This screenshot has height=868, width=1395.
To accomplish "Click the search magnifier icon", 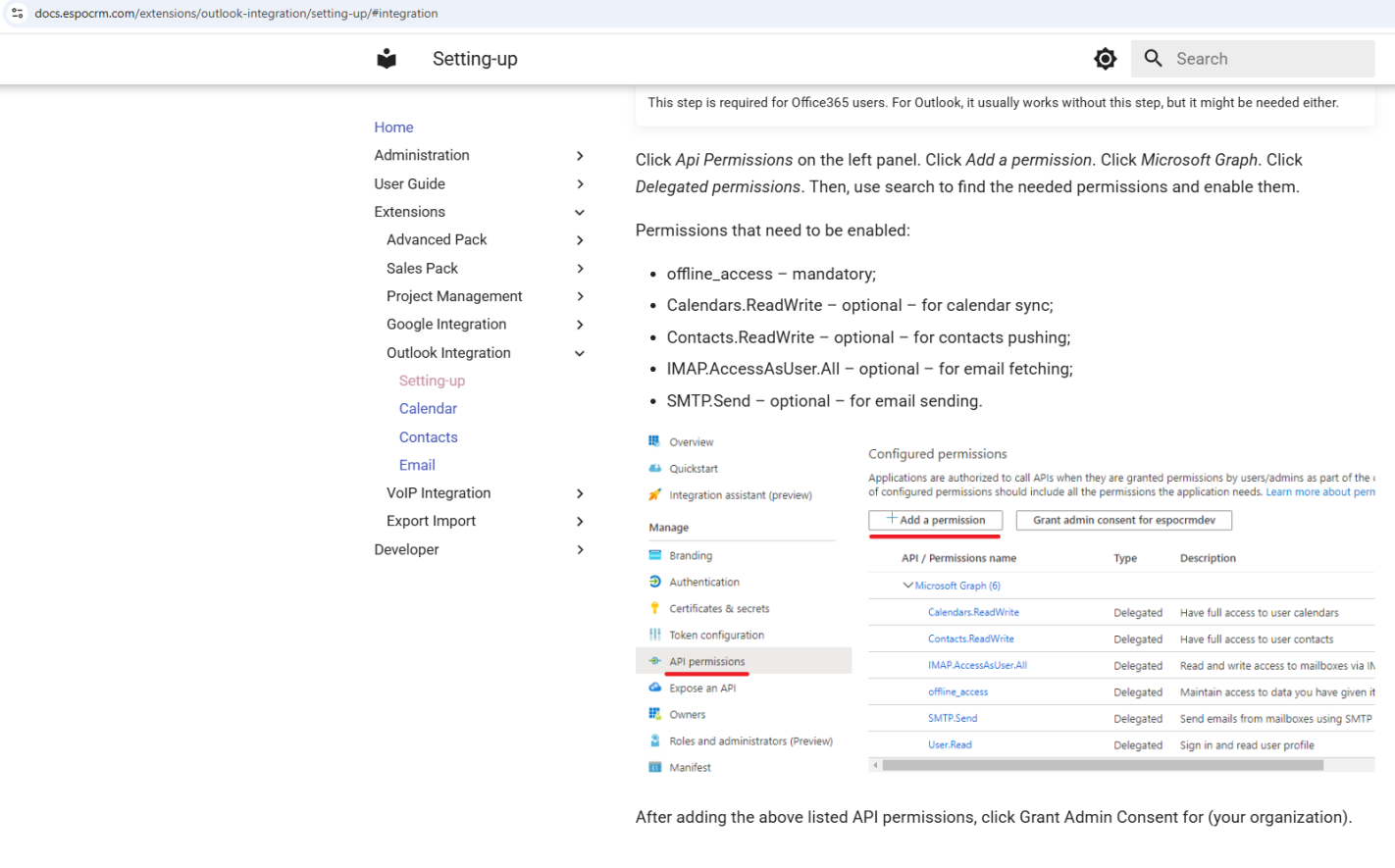I will click(1154, 59).
